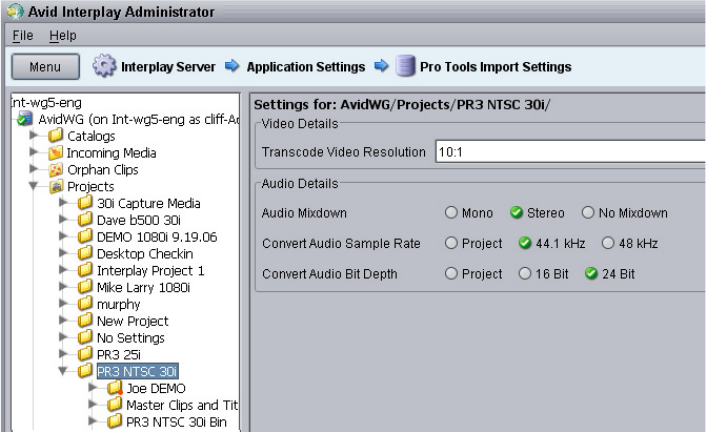Expand the Incoming Media tree node
The width and height of the screenshot is (706, 432).
coord(34,152)
